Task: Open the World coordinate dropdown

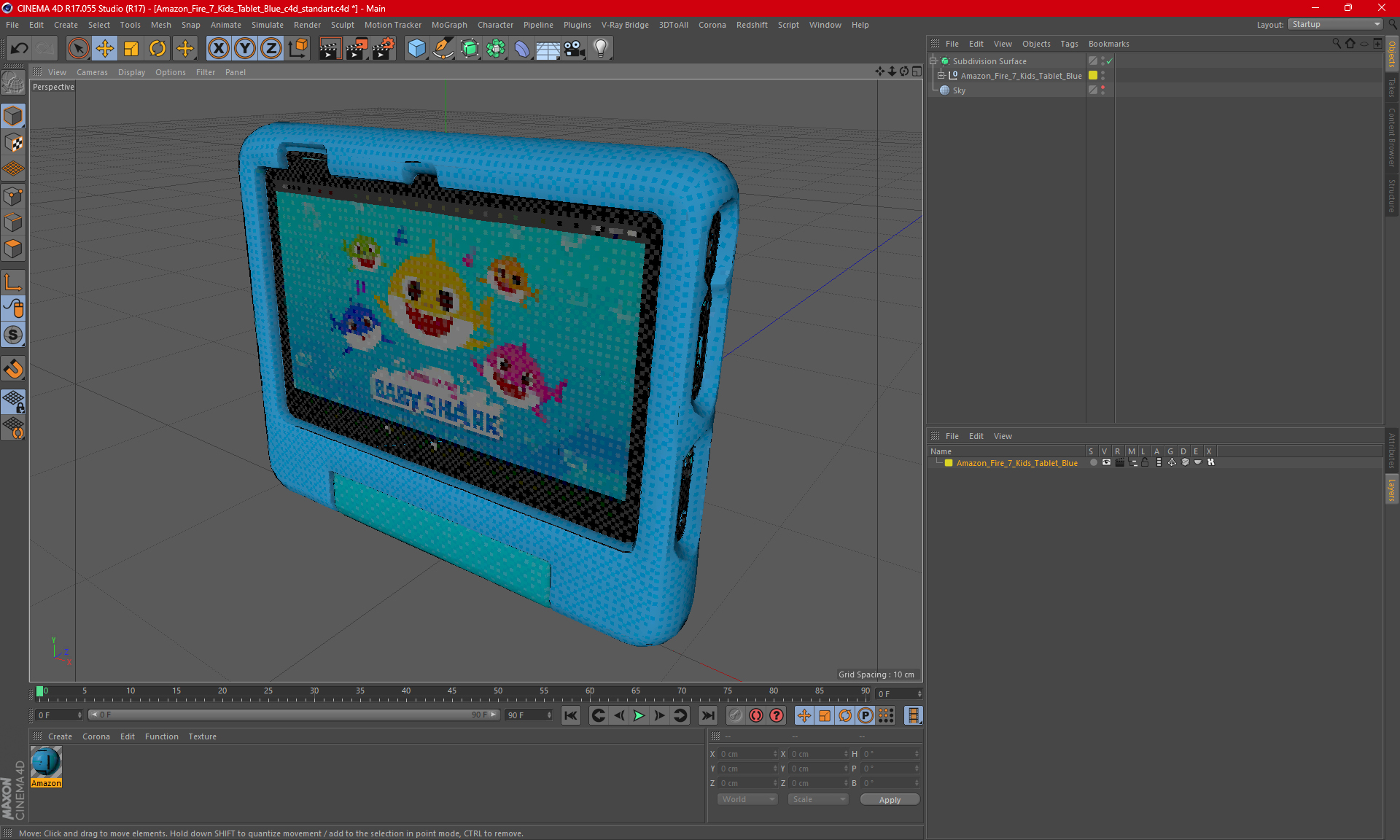Action: click(747, 800)
